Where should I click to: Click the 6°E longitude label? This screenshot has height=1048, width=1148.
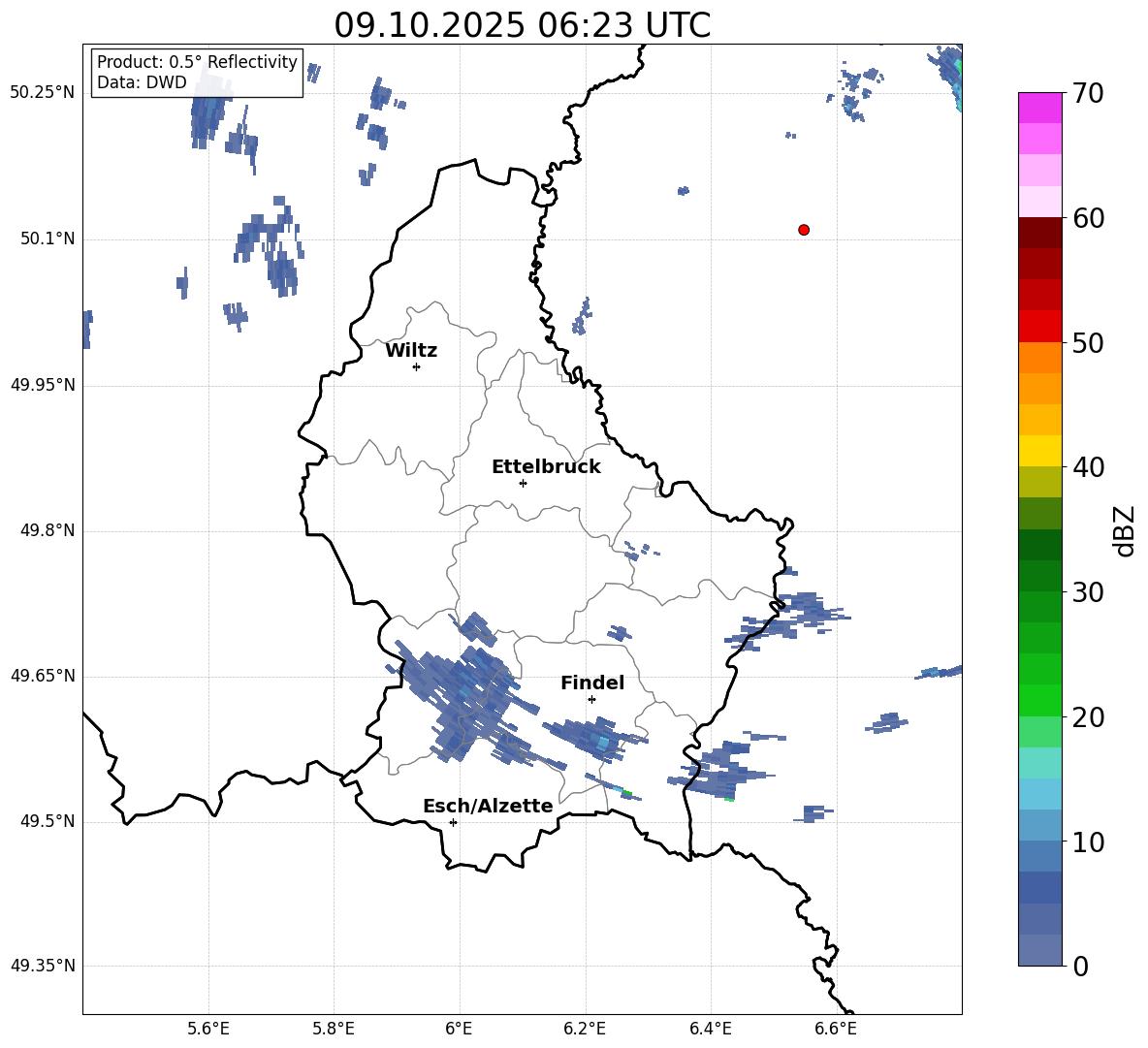(x=459, y=1029)
